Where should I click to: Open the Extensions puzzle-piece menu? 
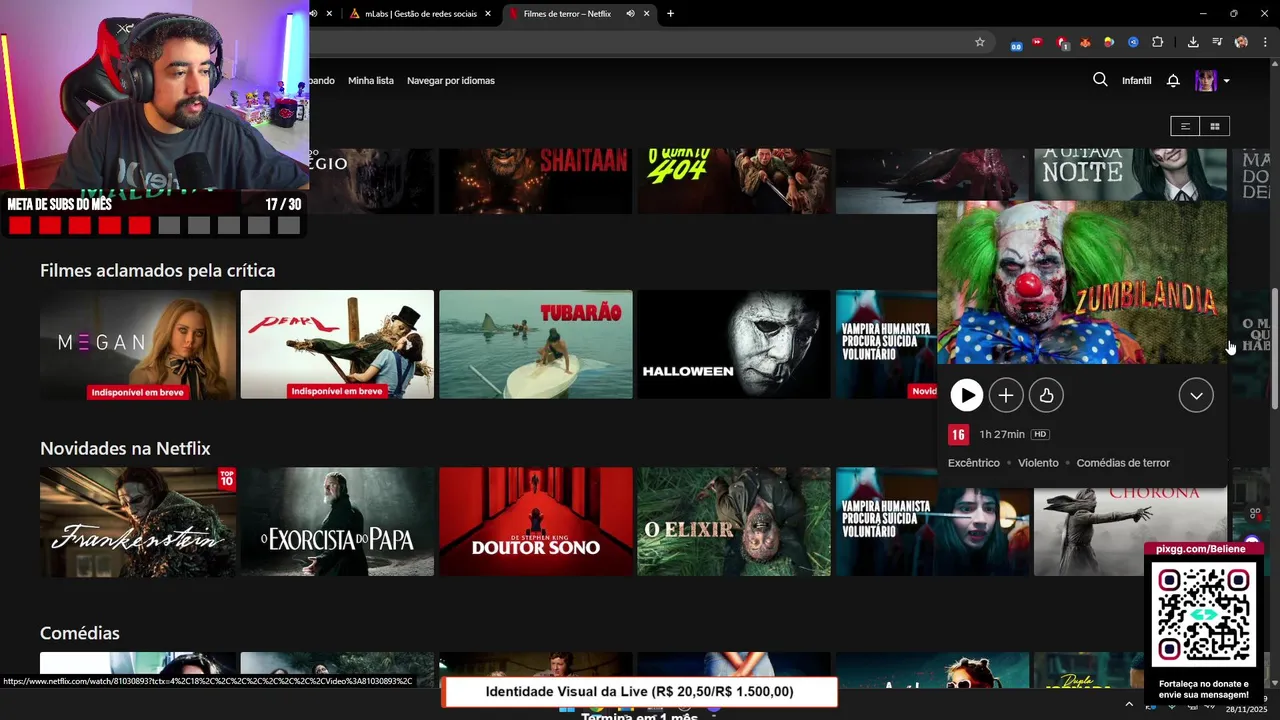point(1158,42)
